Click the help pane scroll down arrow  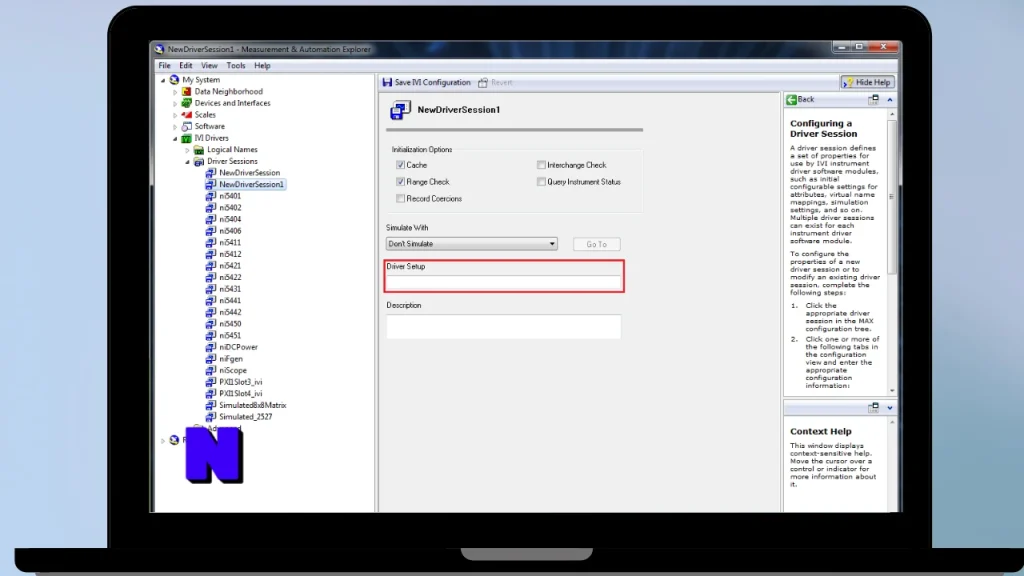(x=892, y=391)
